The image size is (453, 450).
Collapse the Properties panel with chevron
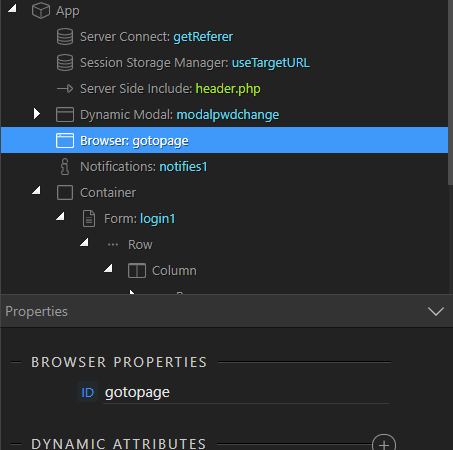pyautogui.click(x=436, y=311)
